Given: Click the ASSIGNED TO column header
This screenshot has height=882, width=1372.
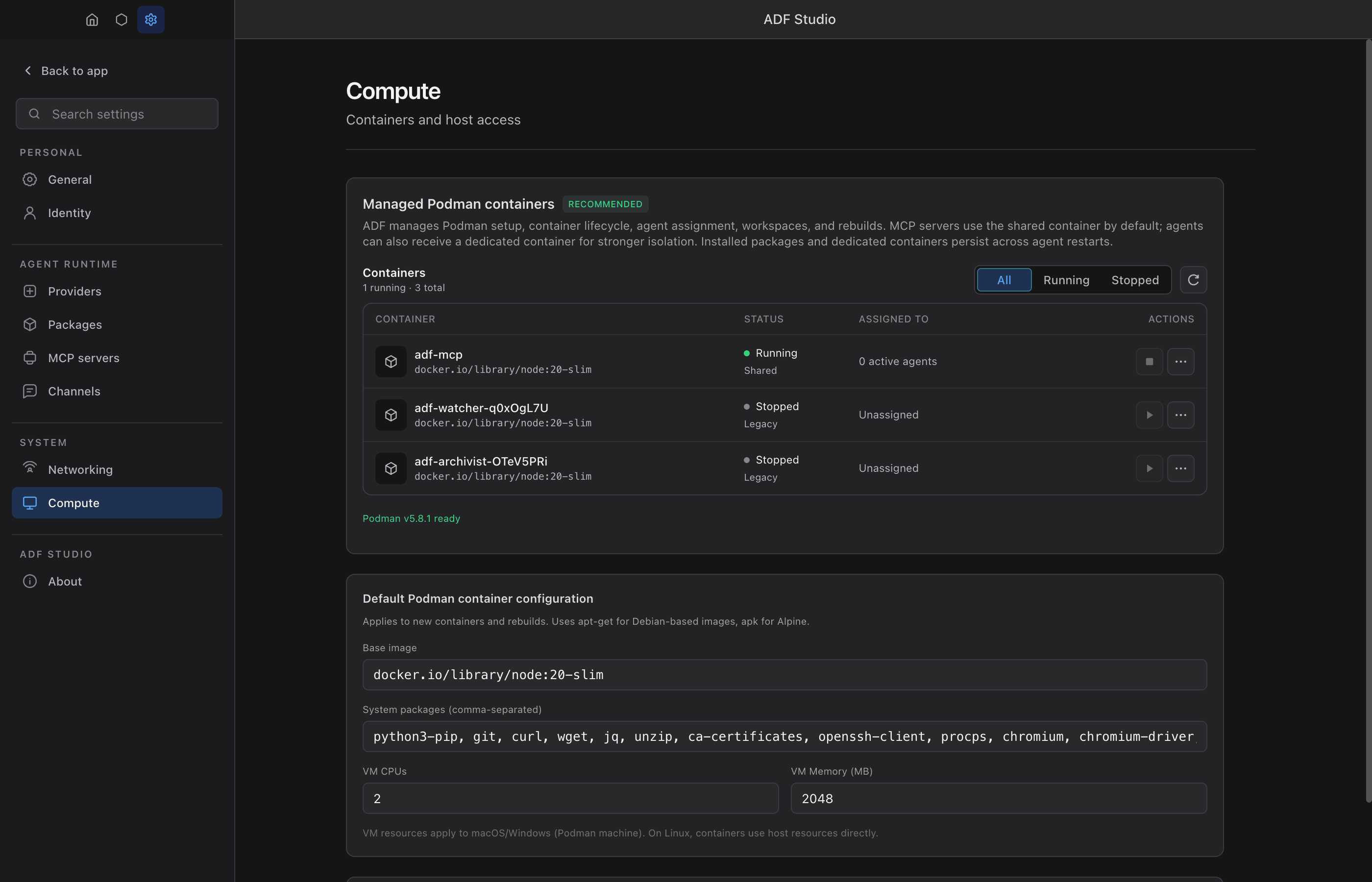Looking at the screenshot, I should [893, 319].
